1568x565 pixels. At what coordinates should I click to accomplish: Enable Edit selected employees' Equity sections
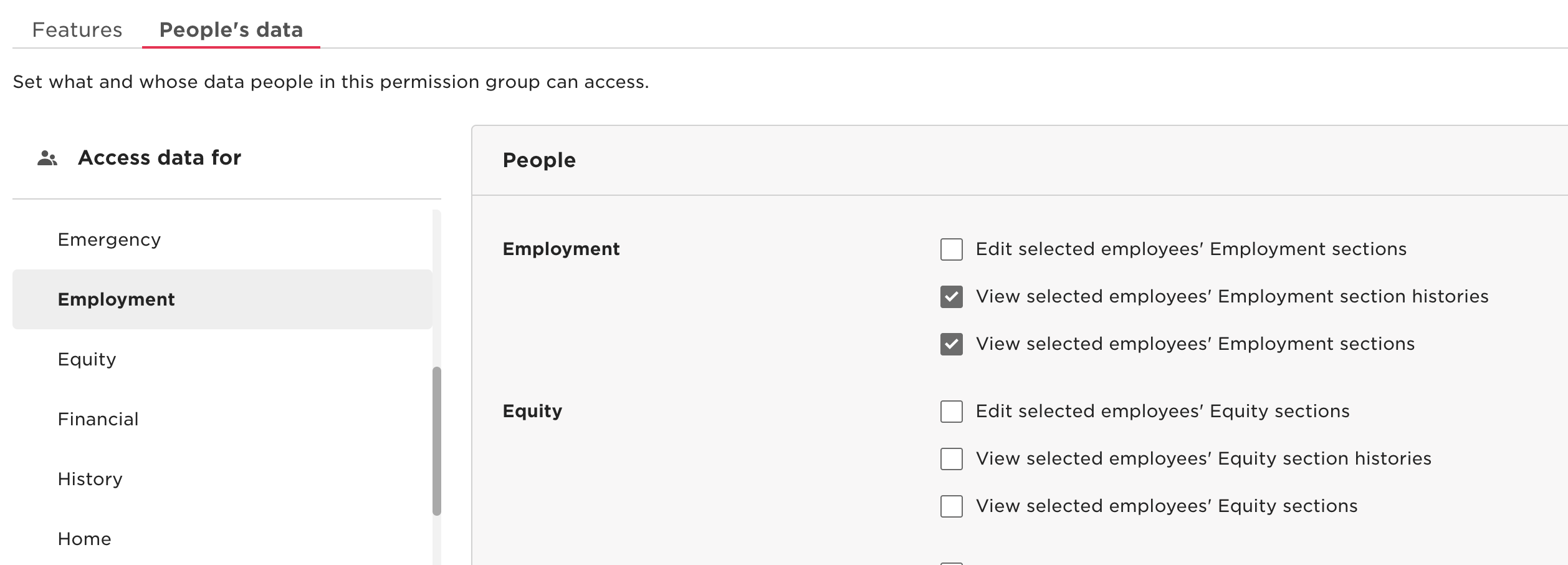click(x=951, y=412)
